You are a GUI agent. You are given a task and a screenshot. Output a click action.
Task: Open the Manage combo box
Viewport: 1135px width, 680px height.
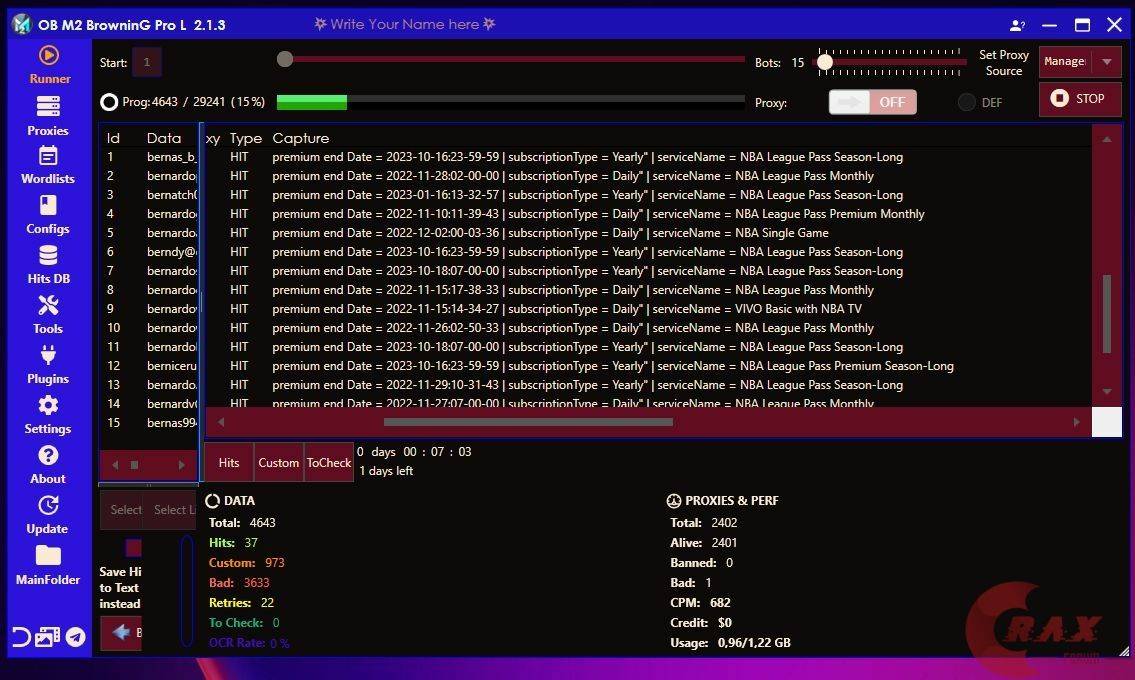click(1080, 62)
